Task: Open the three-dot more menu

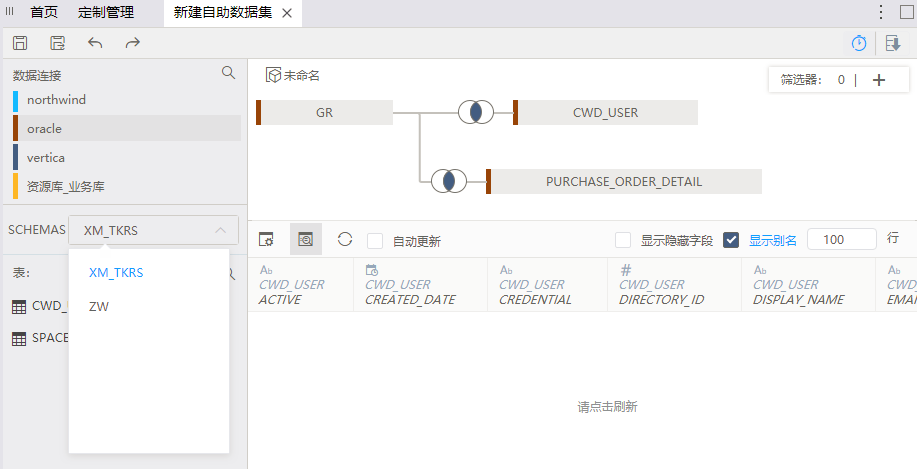Action: (881, 12)
